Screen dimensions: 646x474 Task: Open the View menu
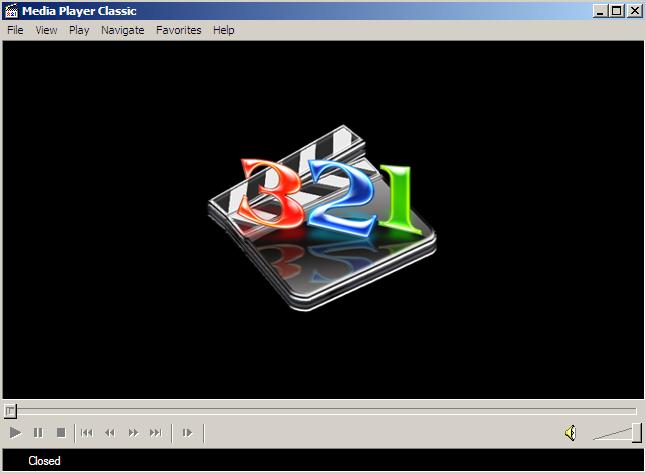(x=46, y=30)
